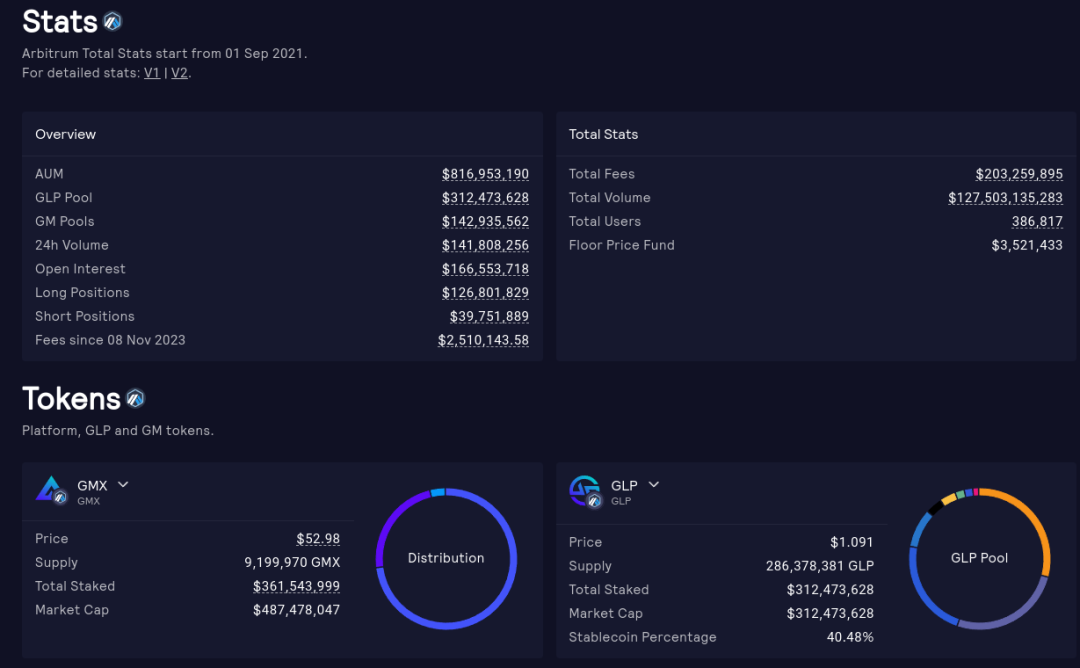The width and height of the screenshot is (1080, 668).
Task: Click the GMX price $52.98
Action: (318, 539)
